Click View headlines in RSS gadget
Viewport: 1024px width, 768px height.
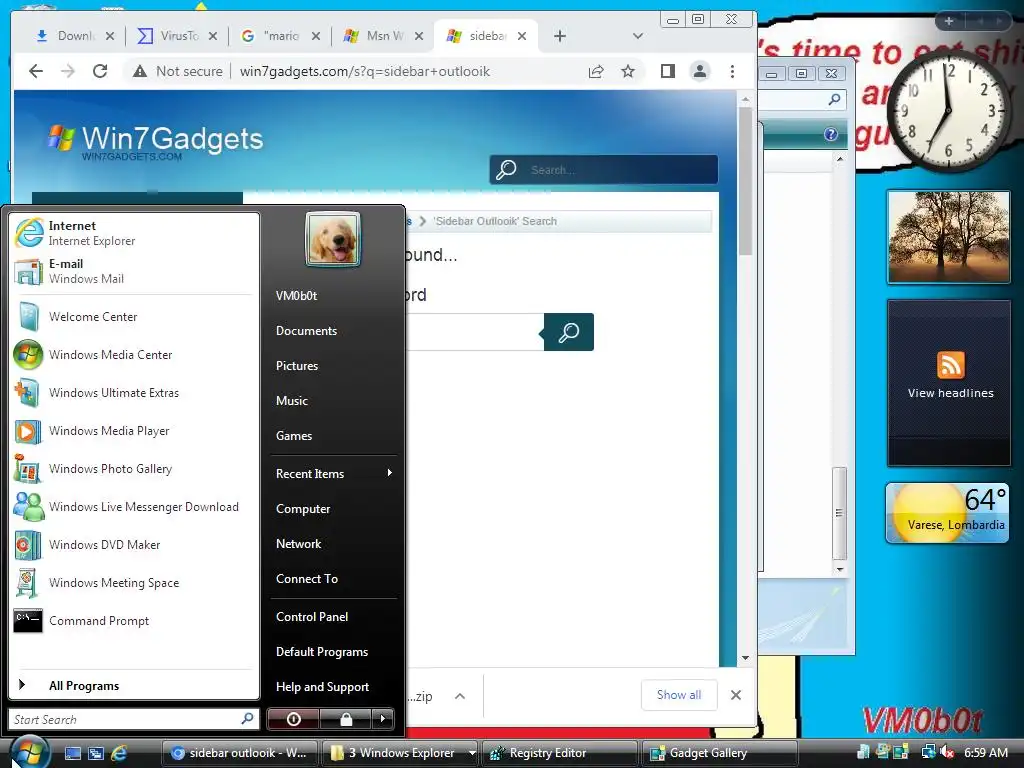tap(950, 393)
